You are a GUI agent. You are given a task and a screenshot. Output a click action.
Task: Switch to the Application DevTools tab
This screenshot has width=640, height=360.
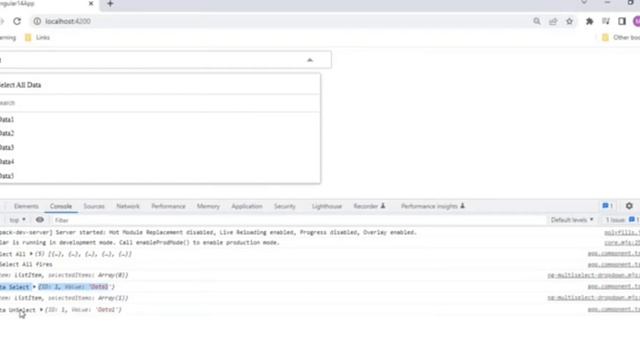247,206
